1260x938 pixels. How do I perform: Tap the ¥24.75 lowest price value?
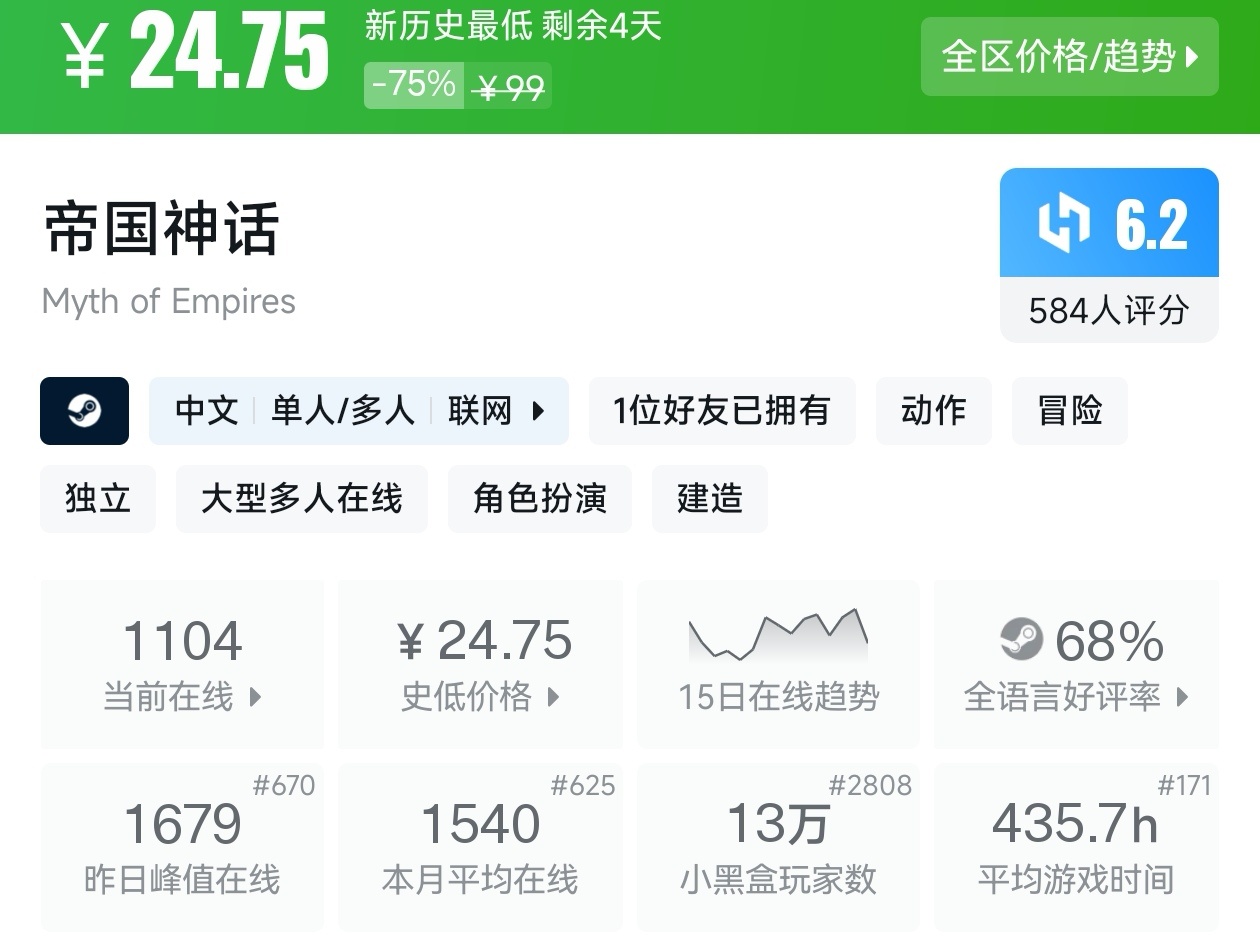(485, 641)
